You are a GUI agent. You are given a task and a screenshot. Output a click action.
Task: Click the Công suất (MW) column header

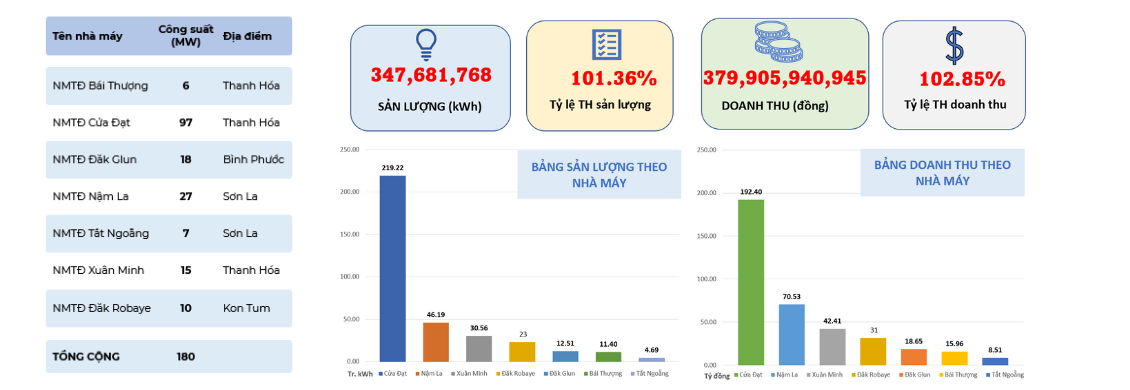pyautogui.click(x=186, y=36)
